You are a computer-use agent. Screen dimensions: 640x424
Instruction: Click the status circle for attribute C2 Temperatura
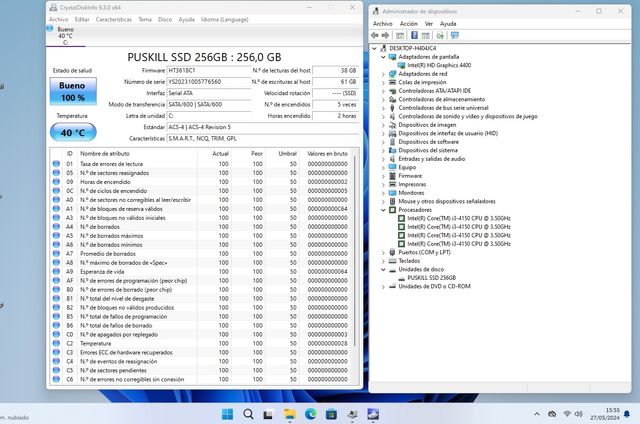(x=56, y=343)
